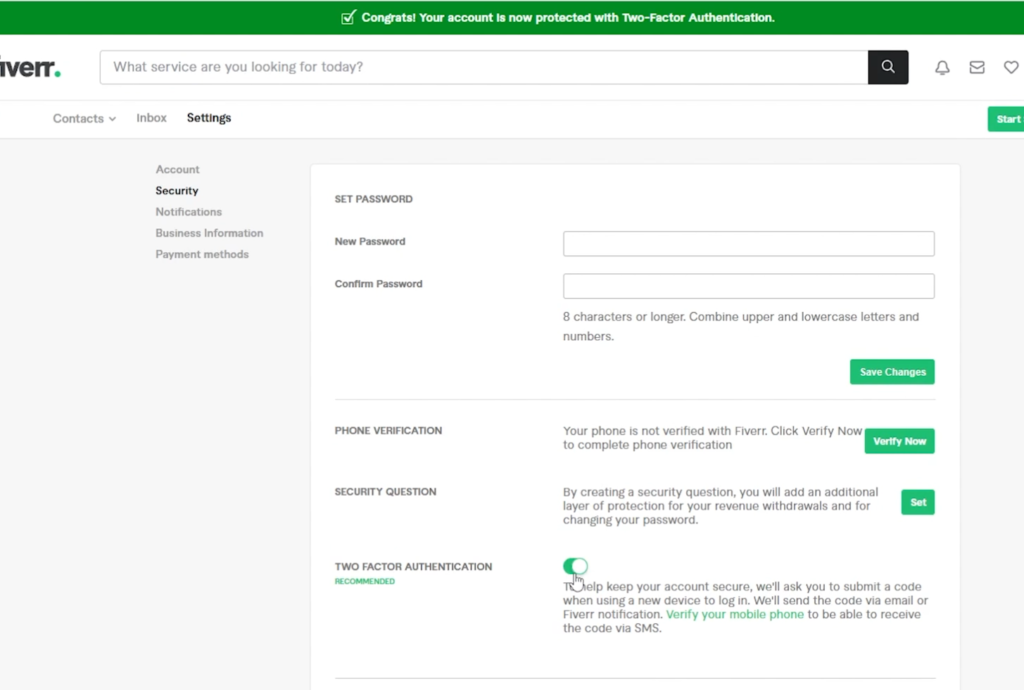Click the green Start button

(1006, 119)
